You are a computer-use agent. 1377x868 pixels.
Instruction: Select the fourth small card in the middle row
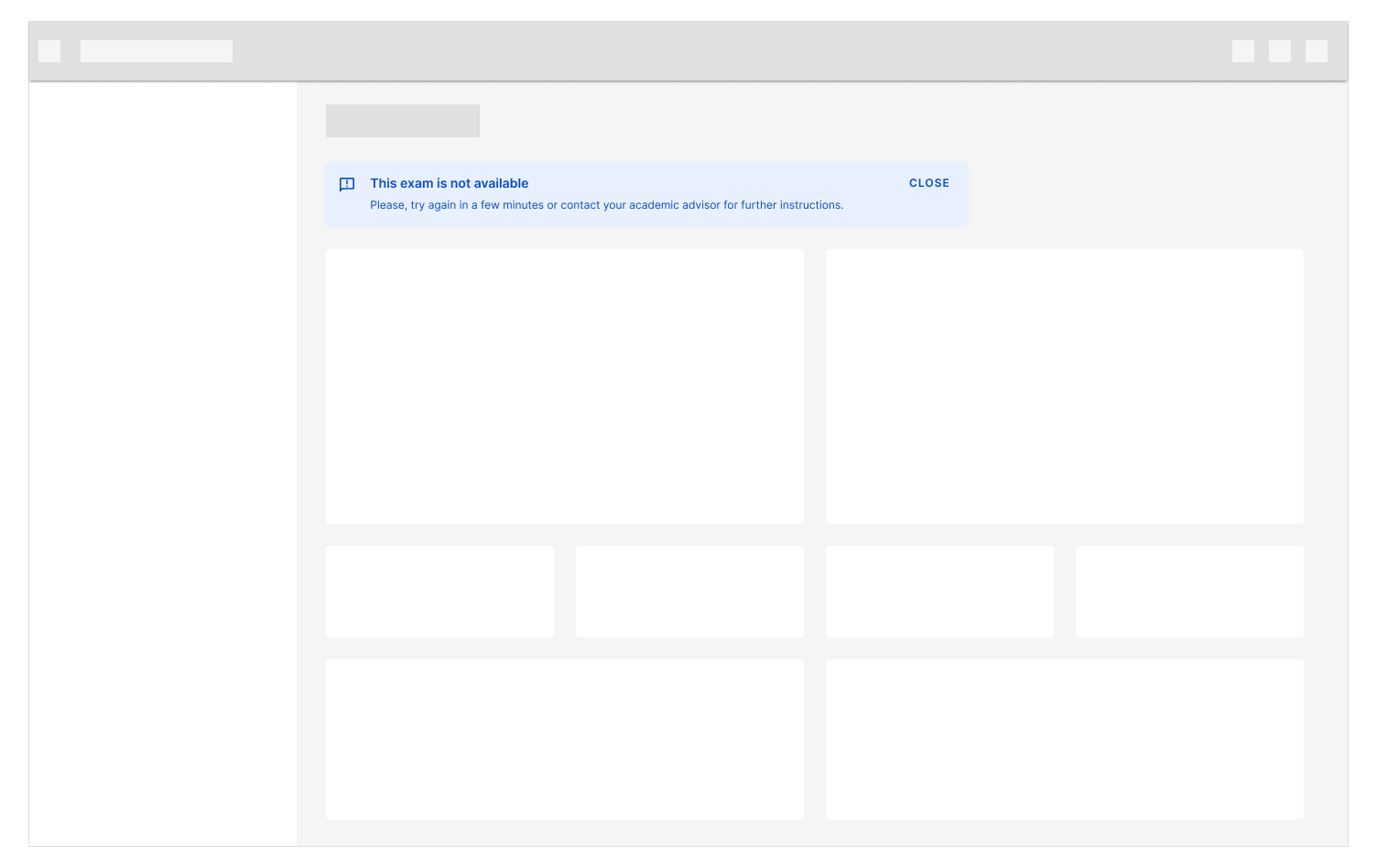pos(1188,591)
